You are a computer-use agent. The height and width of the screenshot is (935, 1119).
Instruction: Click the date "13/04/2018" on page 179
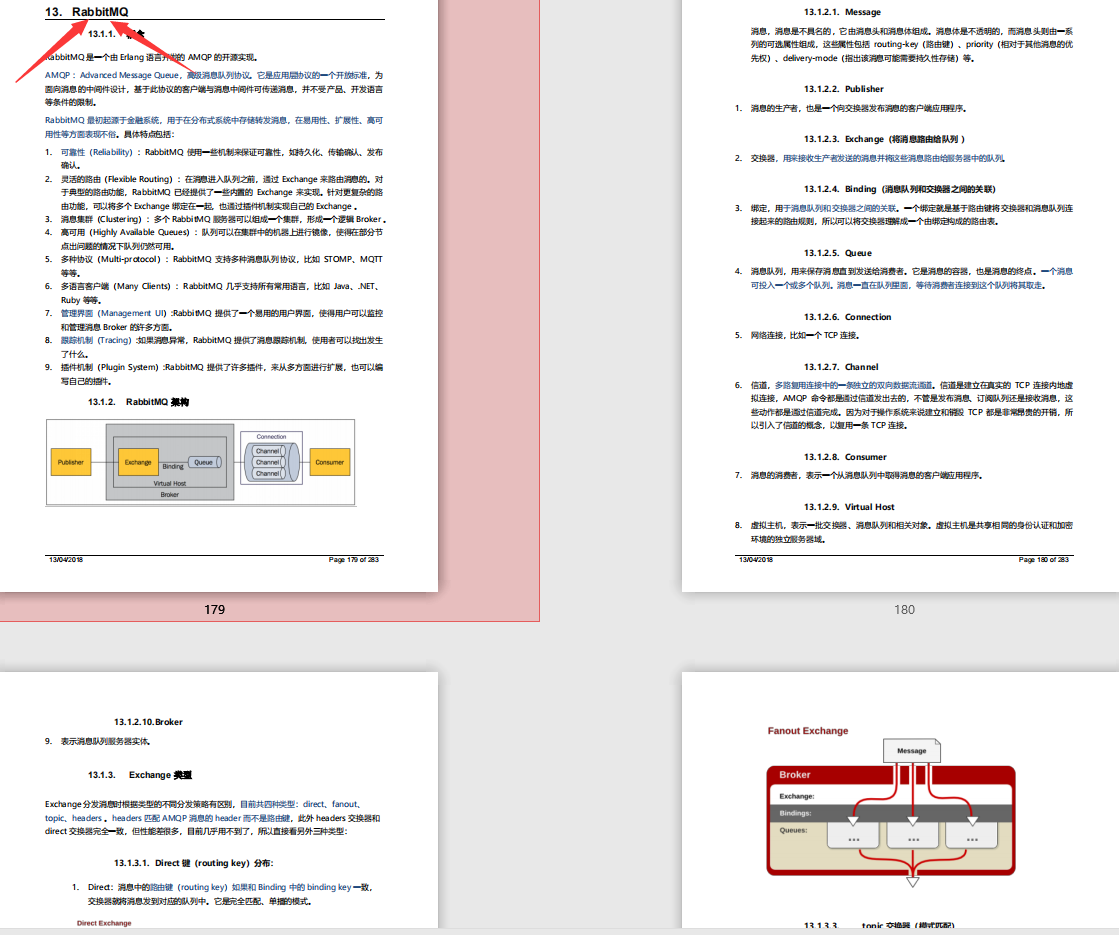(66, 560)
